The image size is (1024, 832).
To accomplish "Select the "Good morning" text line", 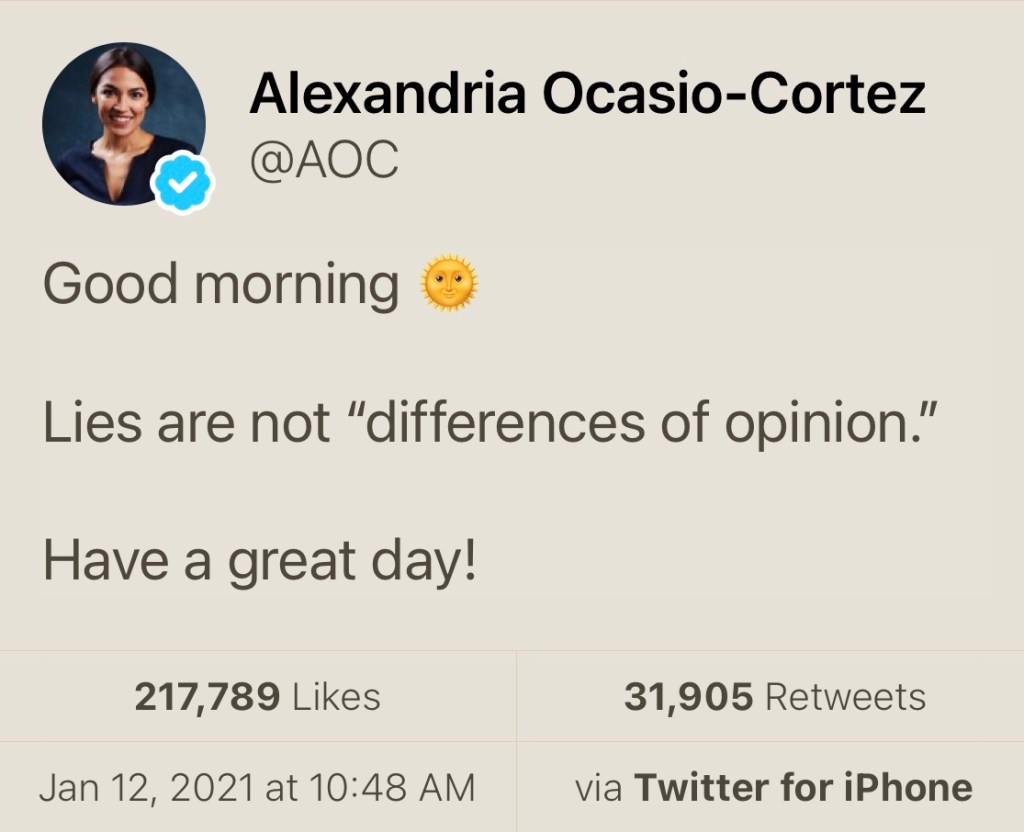I will [x=220, y=285].
